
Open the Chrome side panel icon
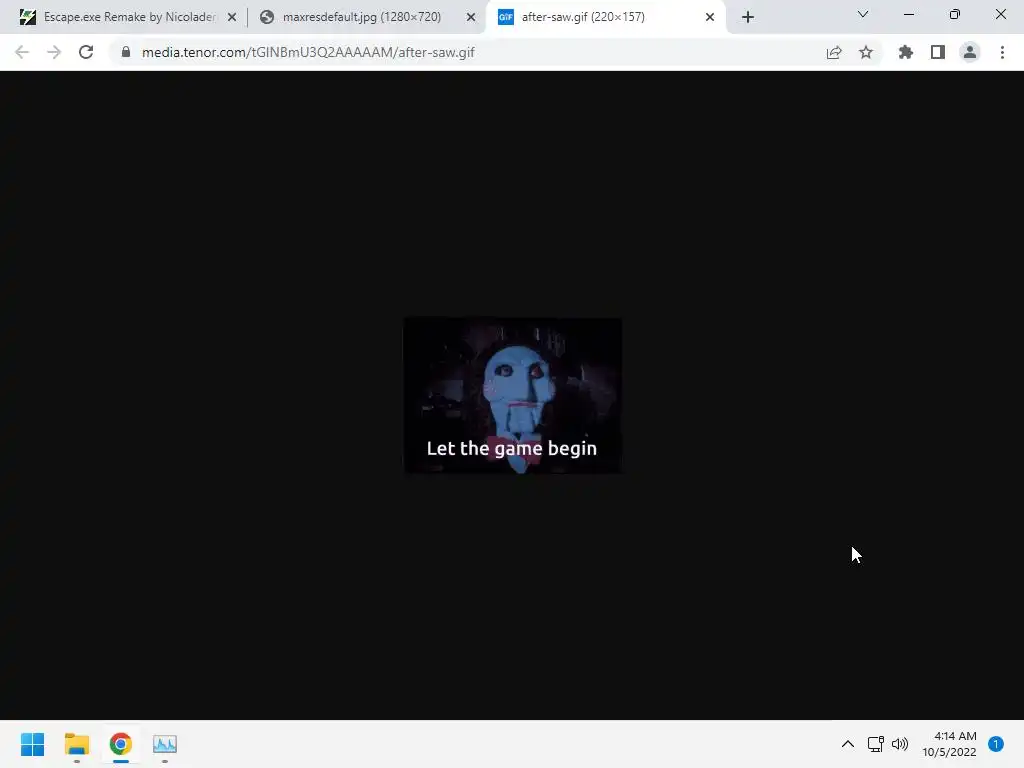(x=938, y=52)
